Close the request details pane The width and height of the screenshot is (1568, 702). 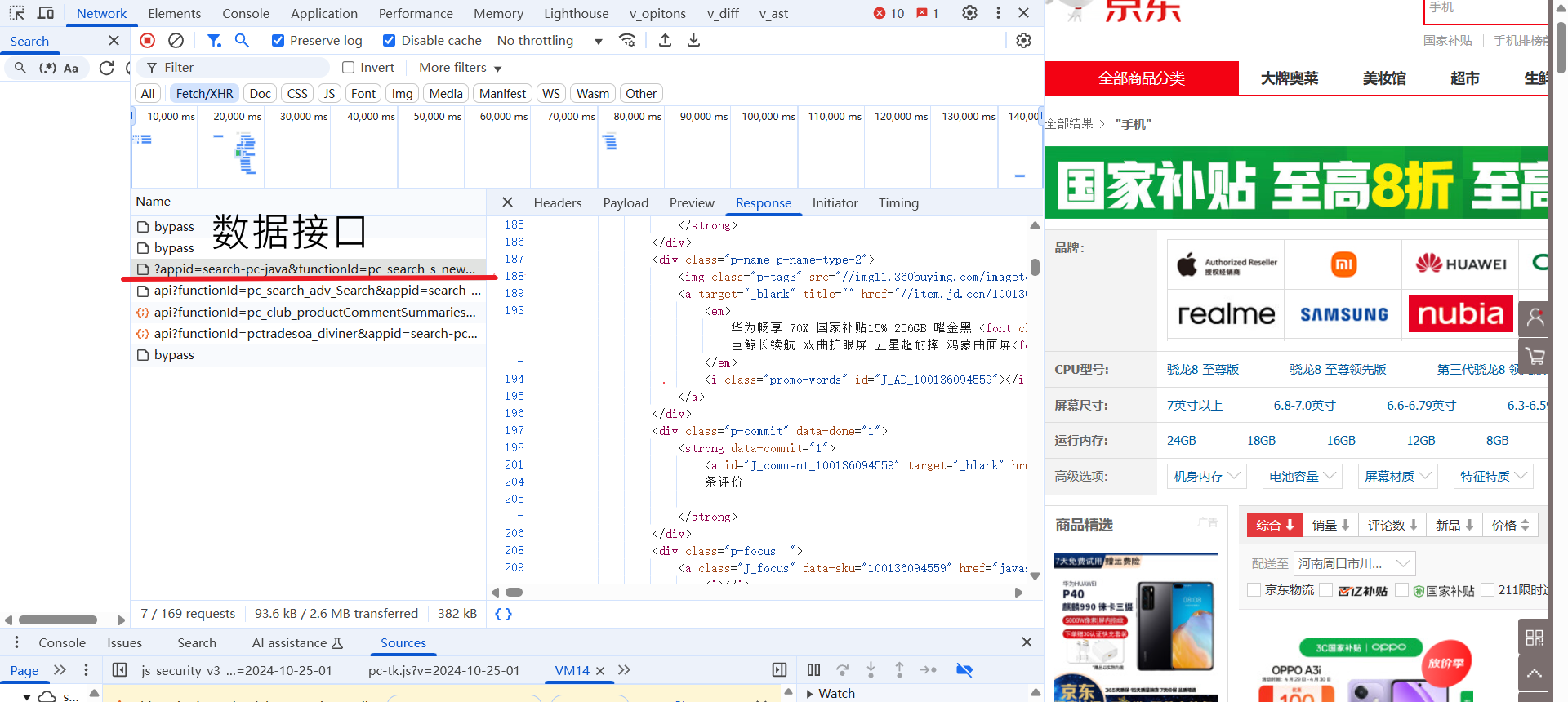[507, 202]
